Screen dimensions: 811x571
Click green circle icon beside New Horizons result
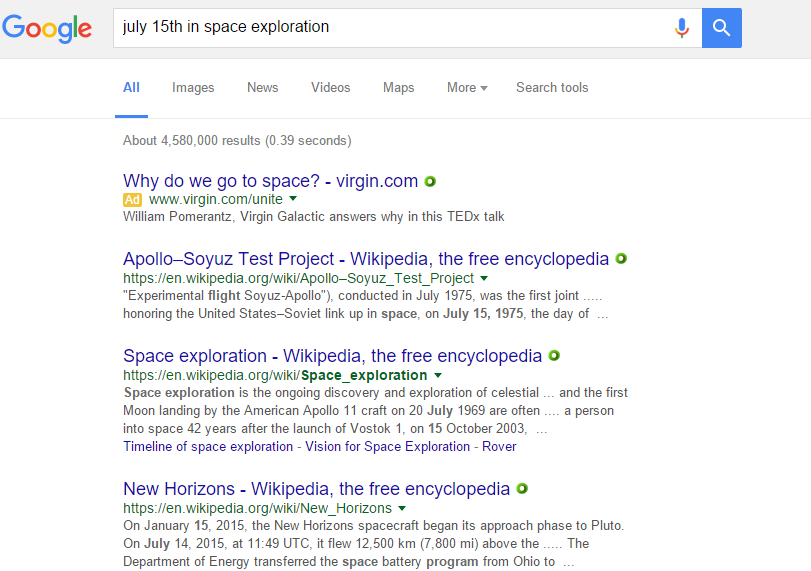[522, 489]
